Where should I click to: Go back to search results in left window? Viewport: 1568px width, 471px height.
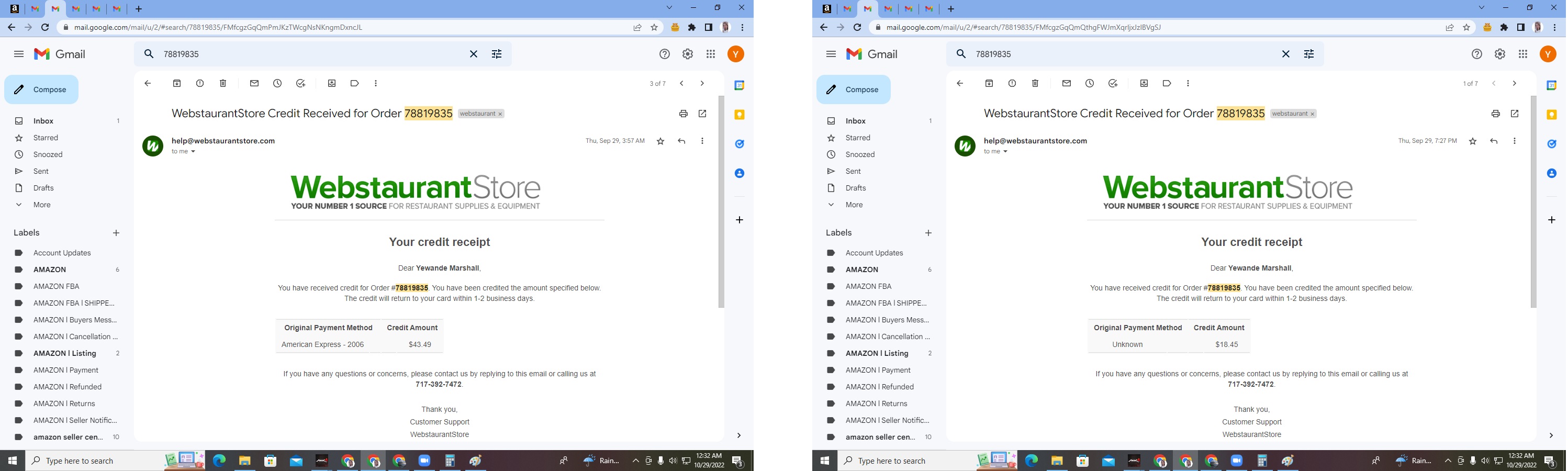(147, 83)
